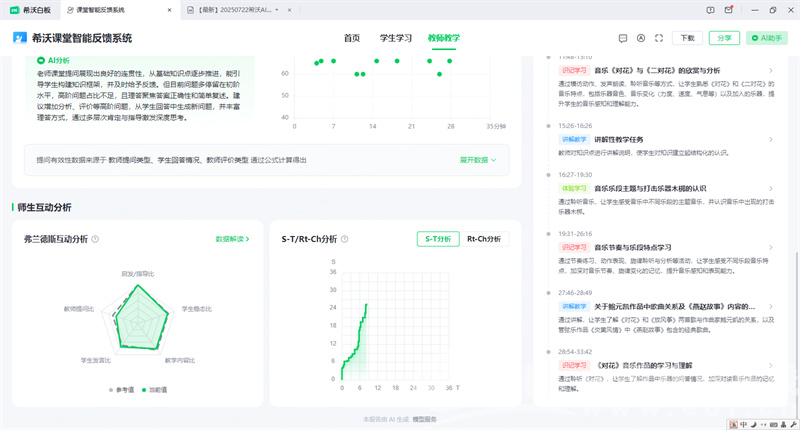
Task: Toggle 参考值 legend in radar chart
Action: point(121,390)
